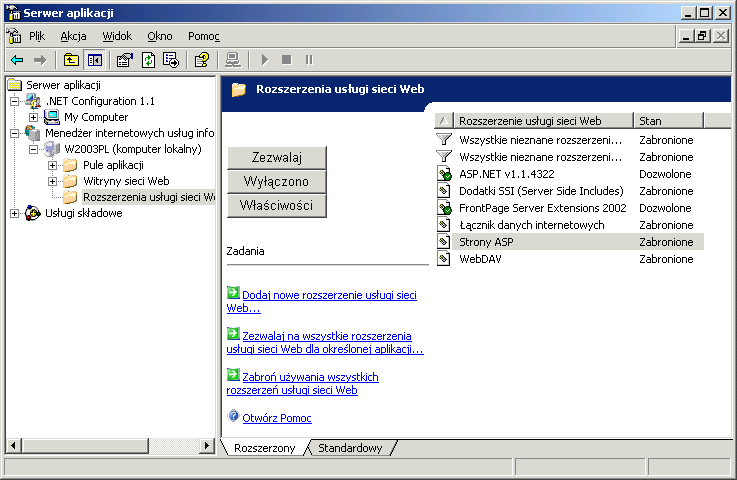The width and height of the screenshot is (737, 480).
Task: Select Rozszerzenia usługi sieci Web tree item
Action: (149, 197)
